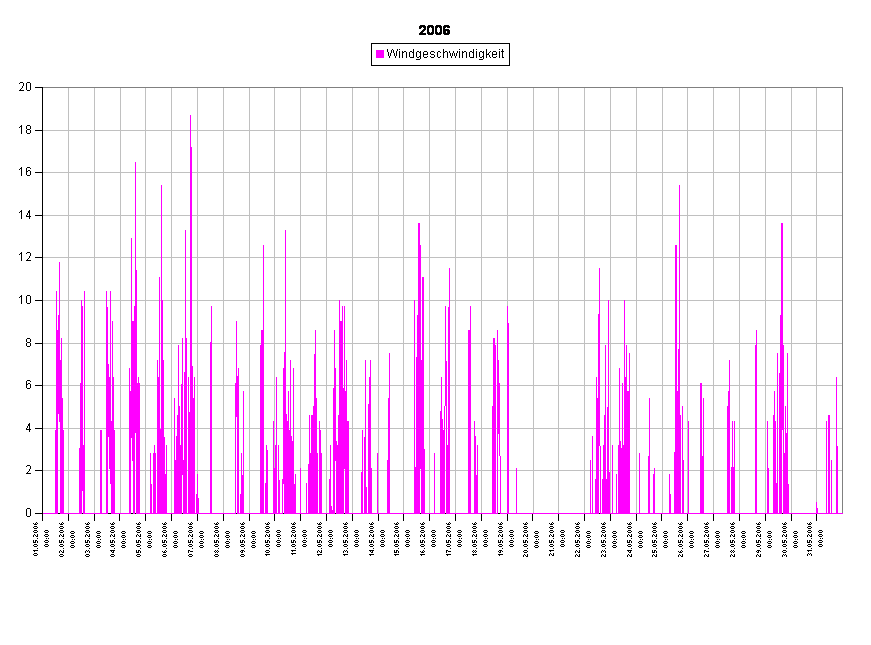
Task: Select the Windgeschwindigkeit legend label
Action: click(x=445, y=54)
